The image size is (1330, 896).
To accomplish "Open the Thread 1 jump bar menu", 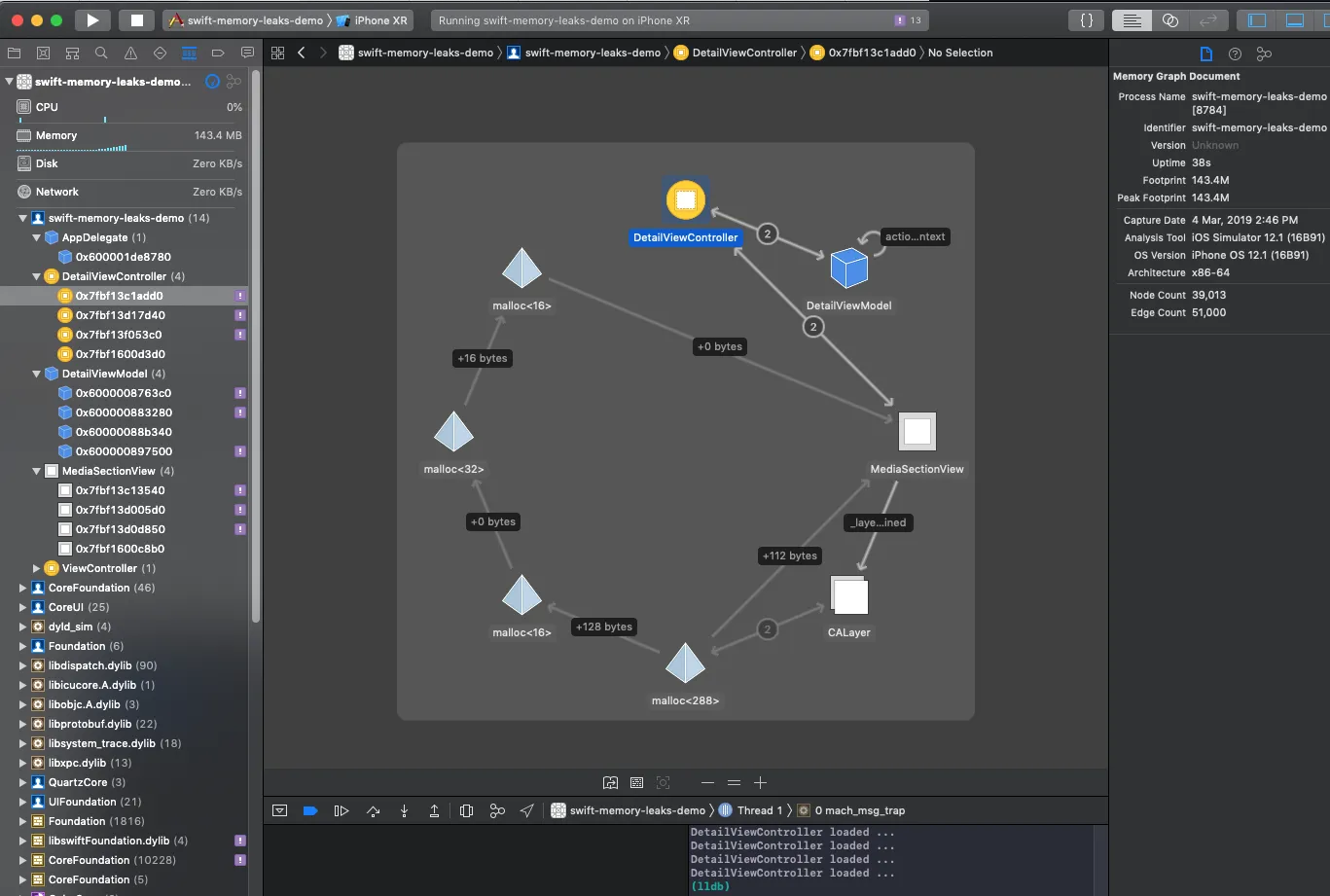I will click(x=751, y=810).
